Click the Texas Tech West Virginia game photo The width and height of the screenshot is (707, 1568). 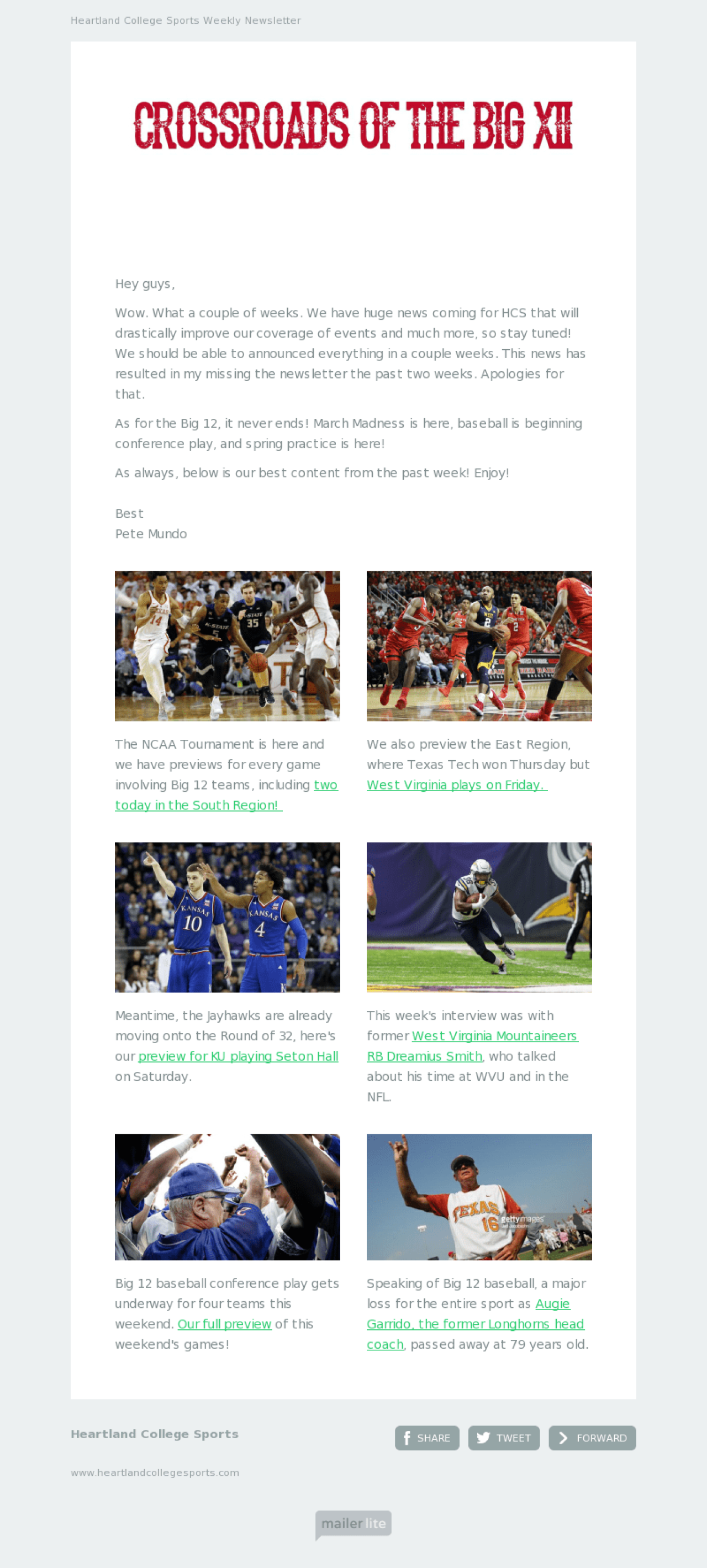[x=479, y=646]
